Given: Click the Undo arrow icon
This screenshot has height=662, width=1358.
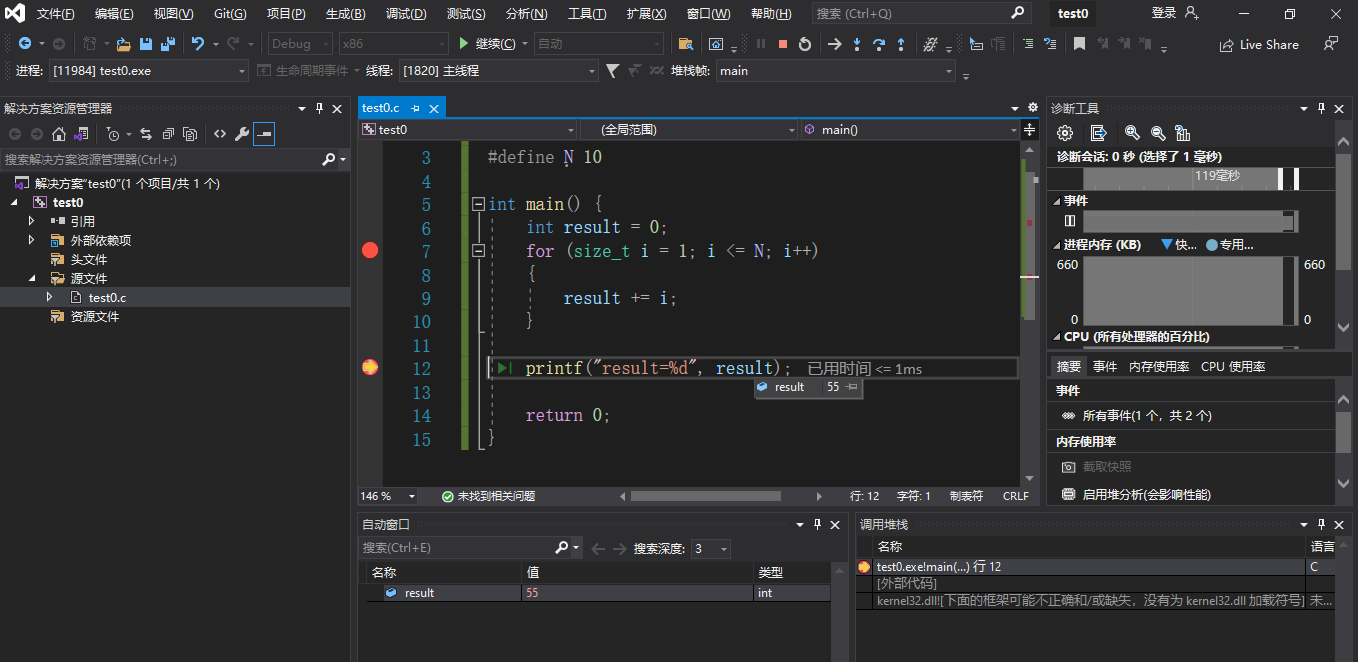Looking at the screenshot, I should click(x=198, y=44).
